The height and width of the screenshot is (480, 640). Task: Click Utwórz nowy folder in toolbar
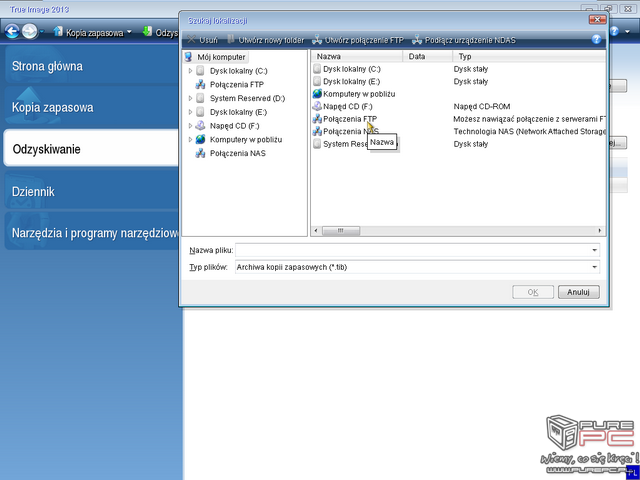pos(266,40)
